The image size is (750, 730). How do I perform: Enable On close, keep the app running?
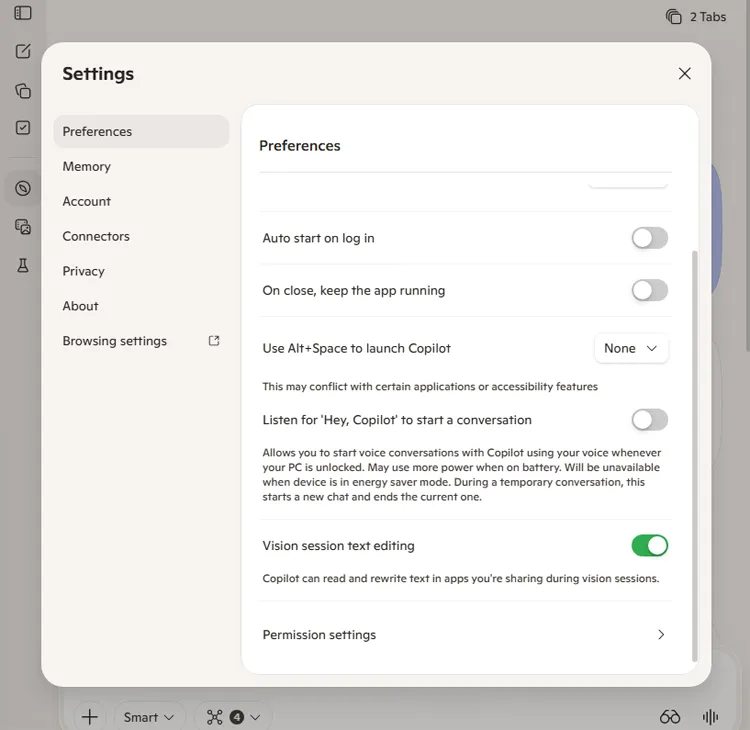pyautogui.click(x=649, y=290)
